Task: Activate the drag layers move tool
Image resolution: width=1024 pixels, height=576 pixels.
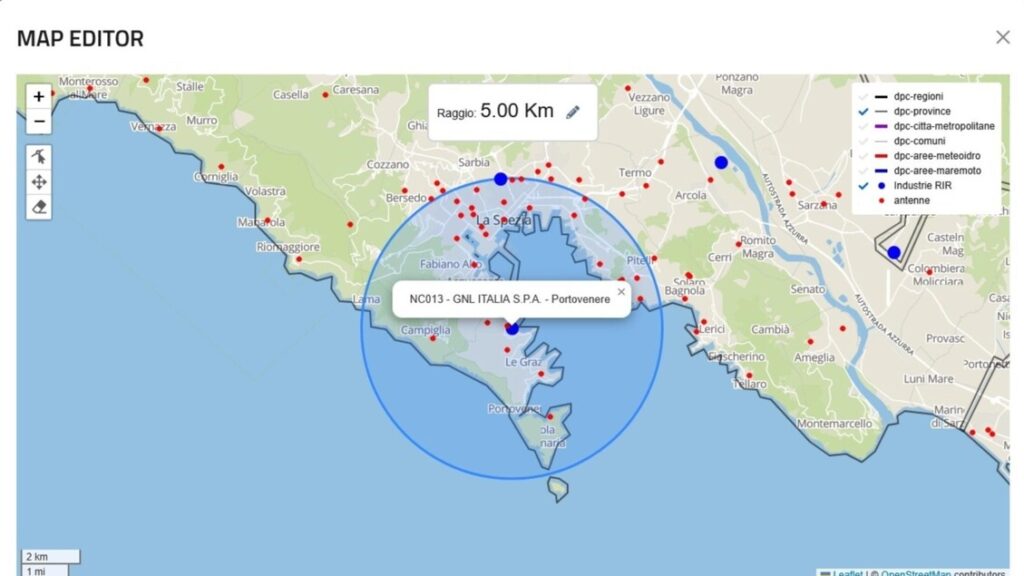Action: click(39, 182)
